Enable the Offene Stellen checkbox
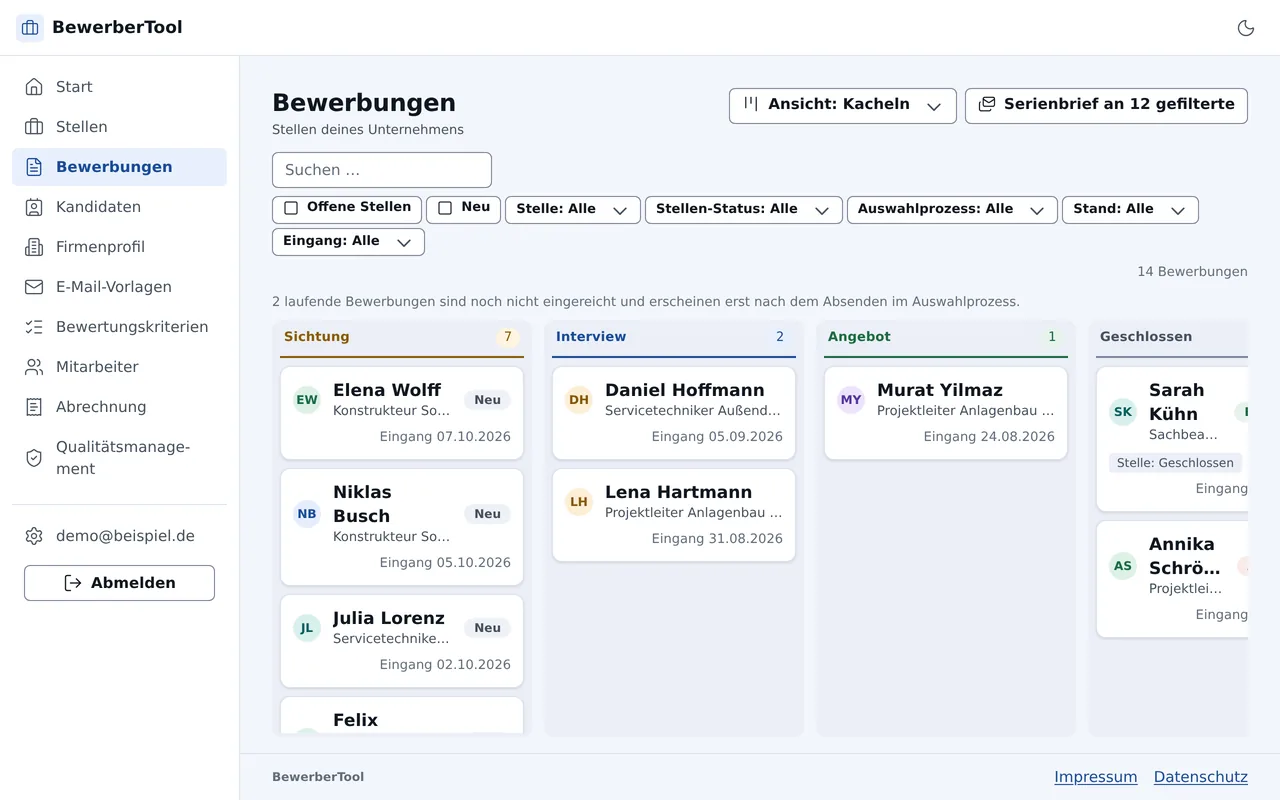The width and height of the screenshot is (1280, 800). [291, 208]
